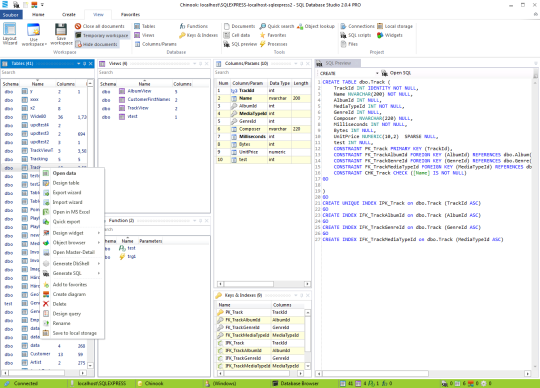
Task: Open Processes tool
Action: [x=273, y=44]
